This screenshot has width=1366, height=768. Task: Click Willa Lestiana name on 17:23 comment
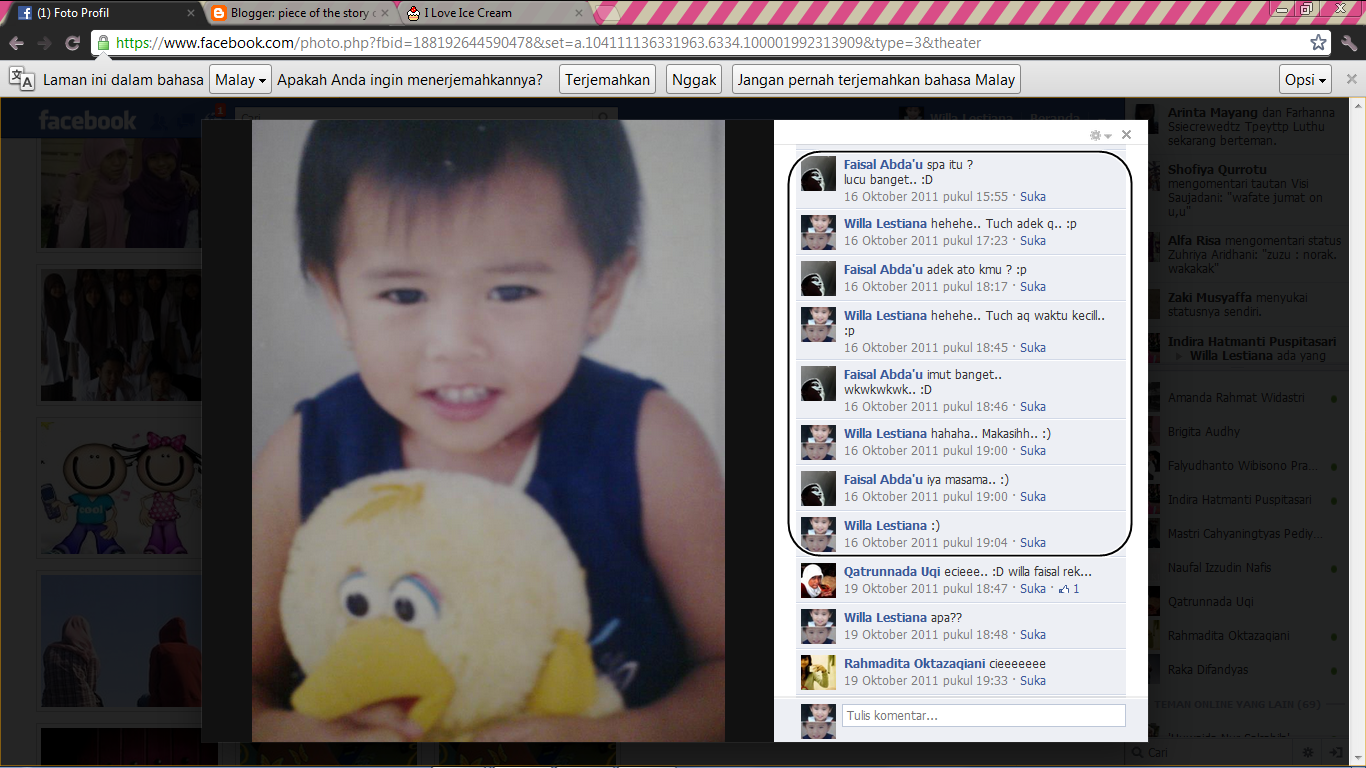click(885, 223)
